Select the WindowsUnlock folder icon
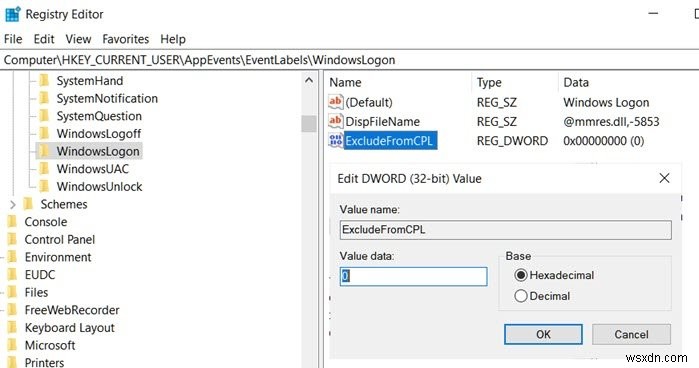This screenshot has width=699, height=368. pyautogui.click(x=44, y=186)
